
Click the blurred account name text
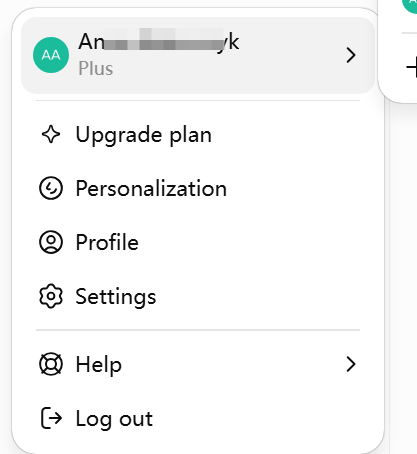[x=159, y=42]
